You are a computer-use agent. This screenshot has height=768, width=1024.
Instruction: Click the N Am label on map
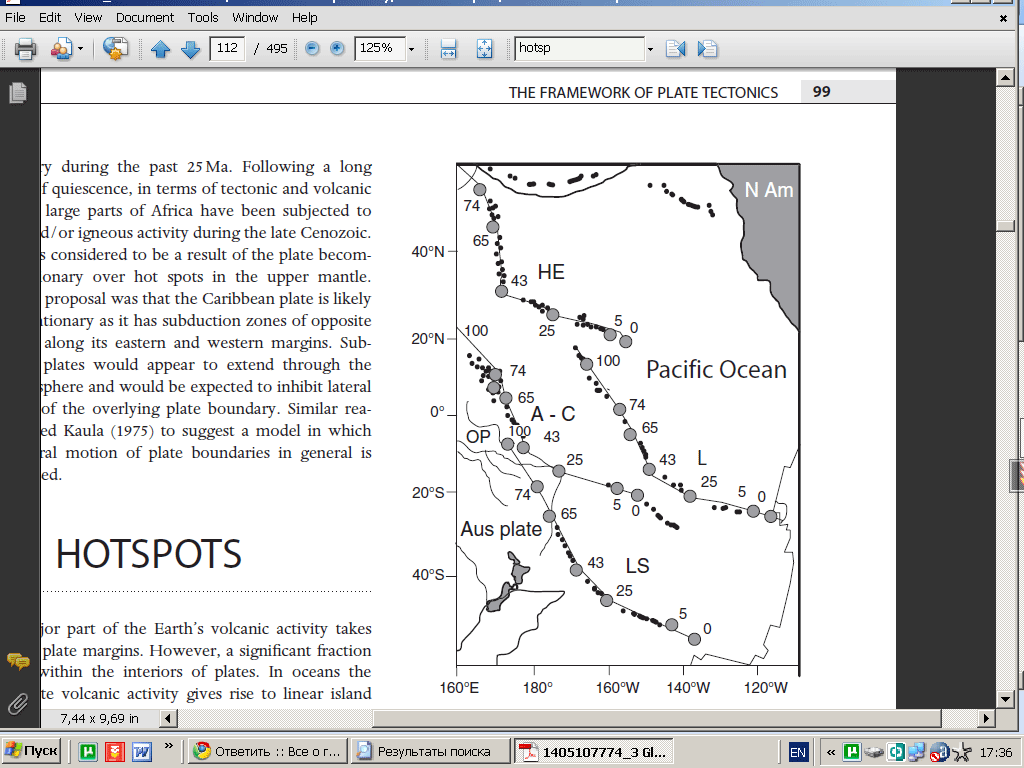[x=769, y=190]
